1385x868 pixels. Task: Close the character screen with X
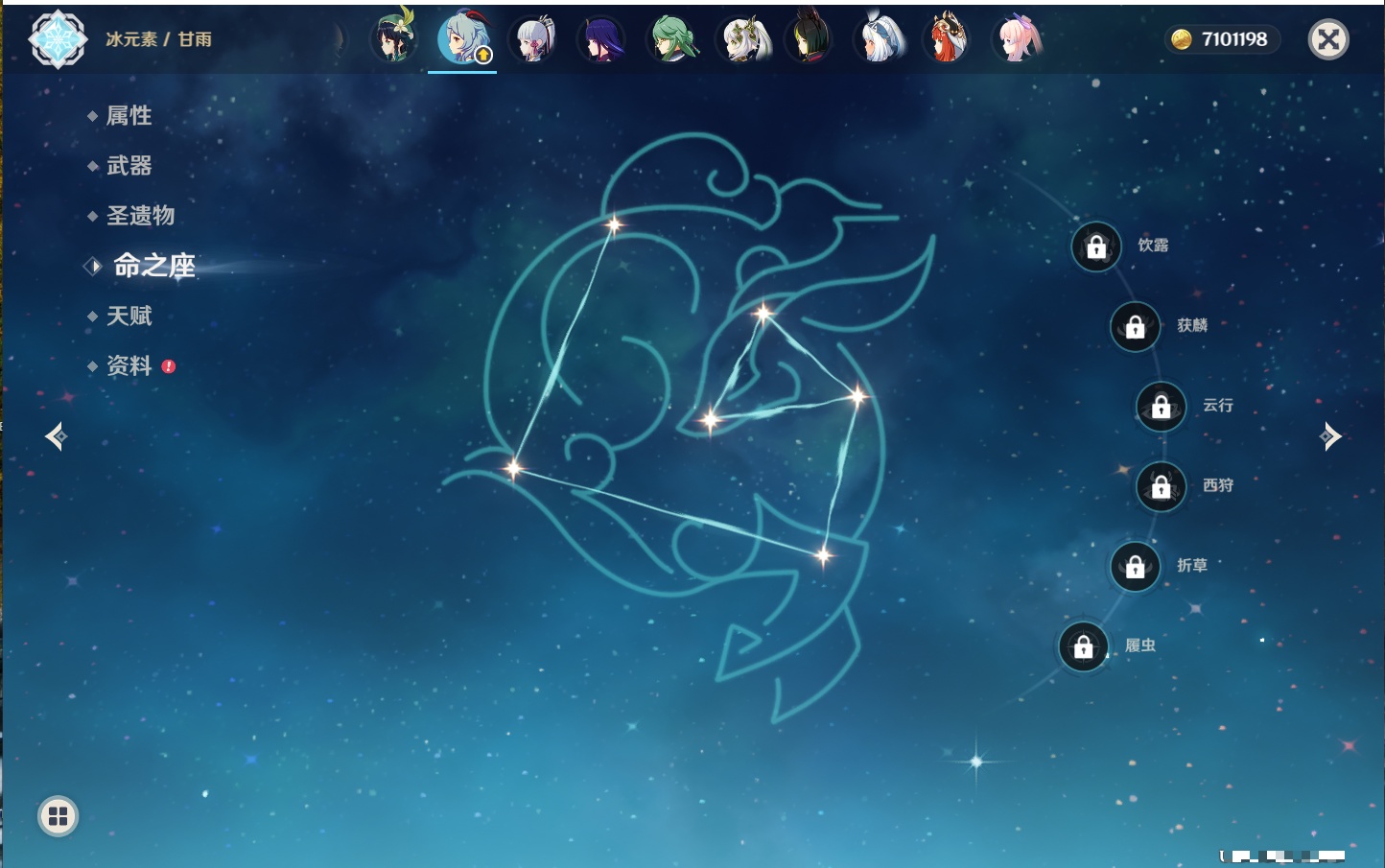[1328, 39]
